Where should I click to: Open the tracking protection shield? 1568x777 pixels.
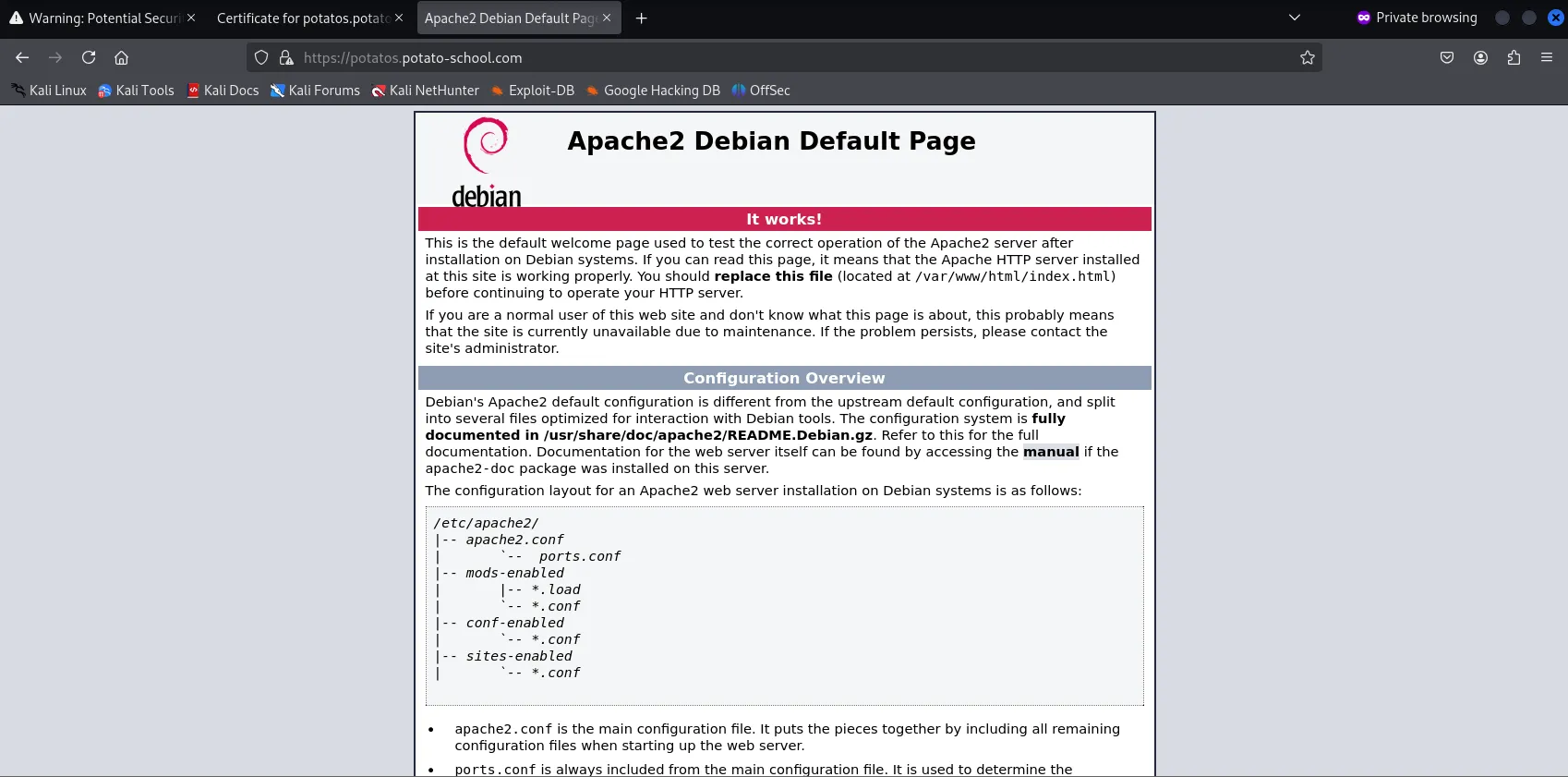pyautogui.click(x=261, y=57)
